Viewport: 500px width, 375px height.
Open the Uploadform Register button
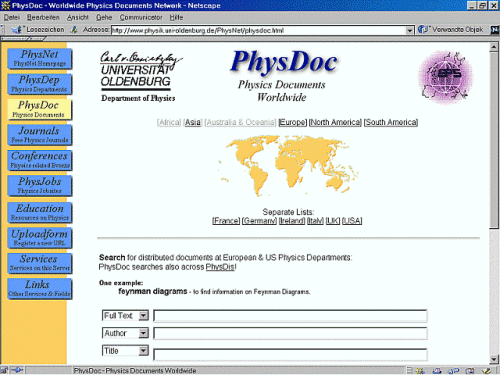pyautogui.click(x=40, y=238)
